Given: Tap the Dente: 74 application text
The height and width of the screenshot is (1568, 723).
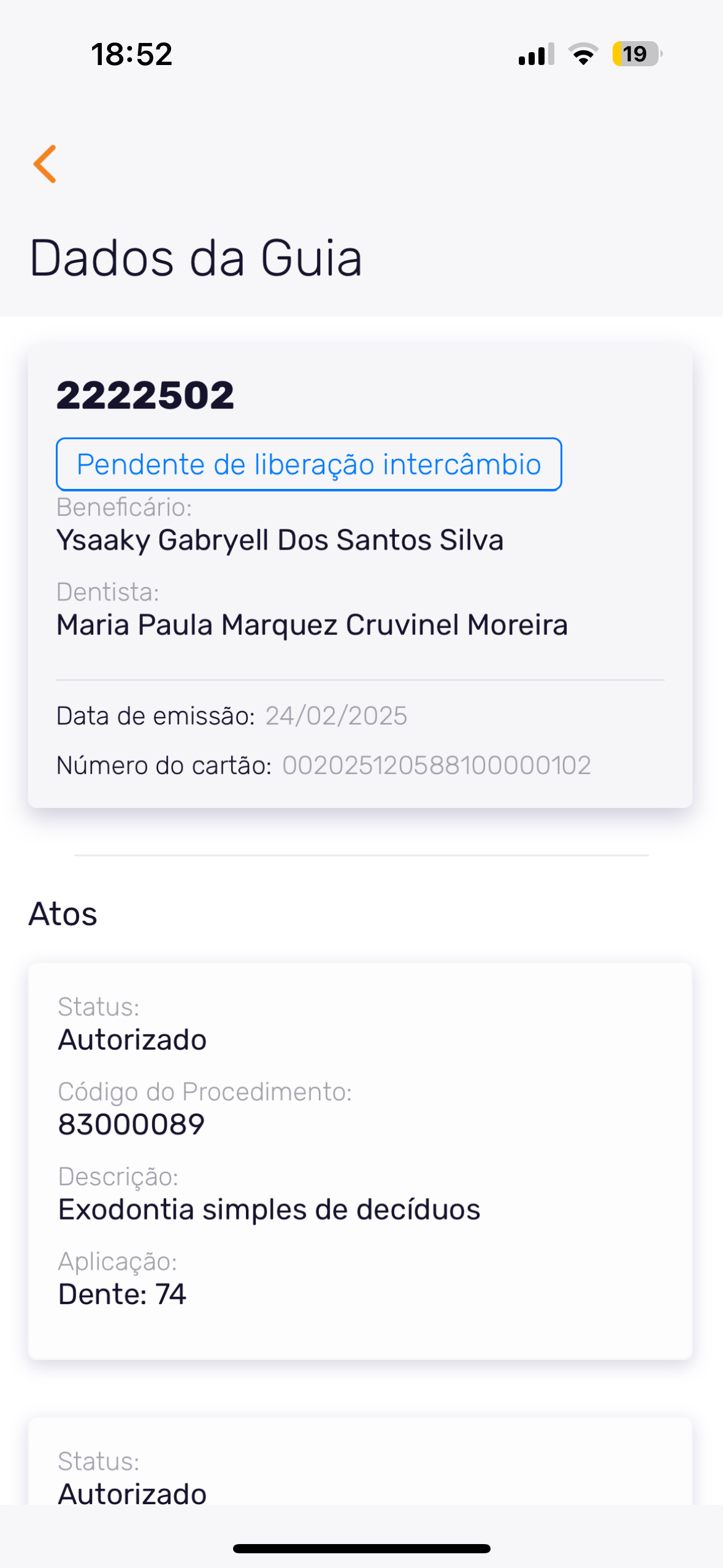Looking at the screenshot, I should click(122, 1294).
